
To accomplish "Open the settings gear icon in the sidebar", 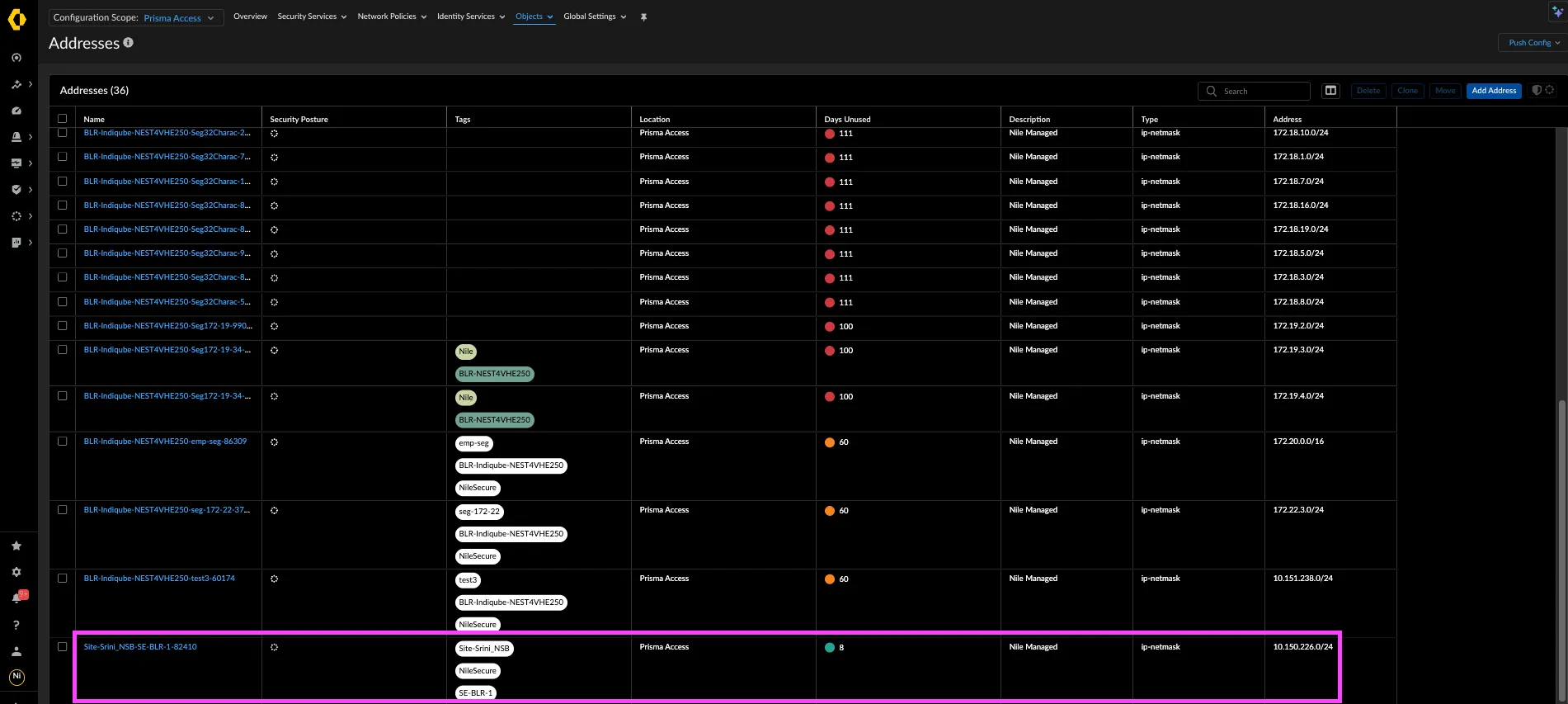I will coord(16,572).
